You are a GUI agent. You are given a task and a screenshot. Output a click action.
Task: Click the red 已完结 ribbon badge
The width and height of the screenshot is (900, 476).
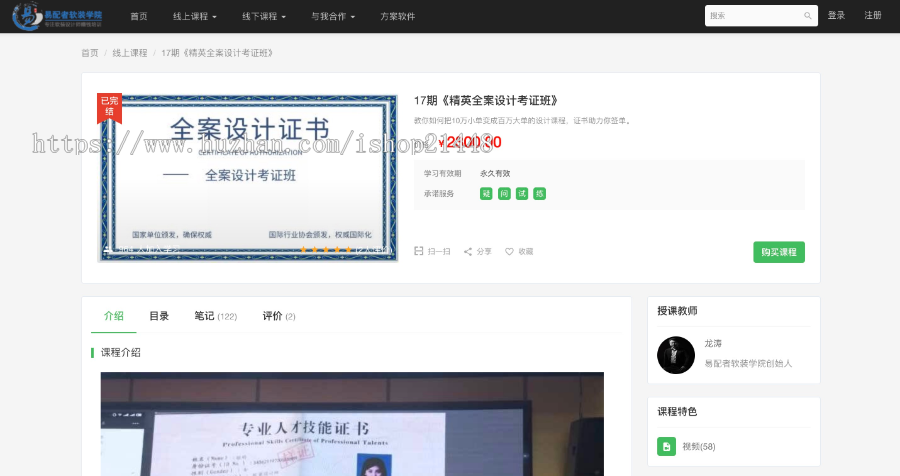[x=110, y=108]
